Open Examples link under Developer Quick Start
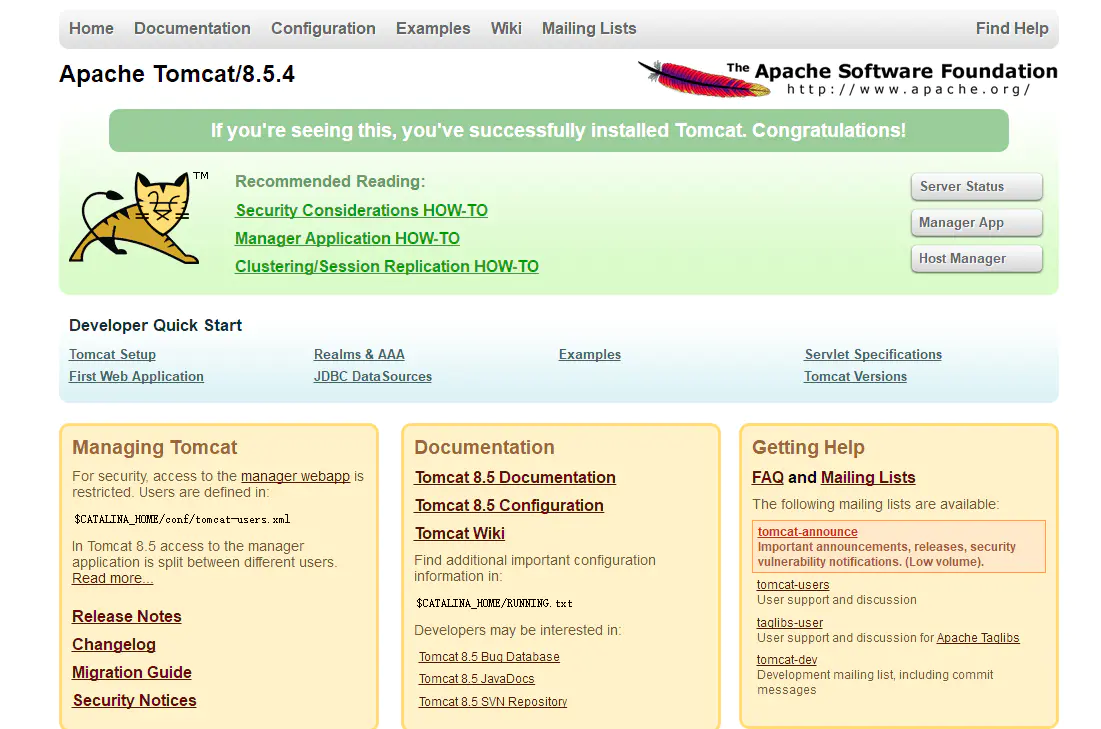This screenshot has height=729, width=1101. 590,355
